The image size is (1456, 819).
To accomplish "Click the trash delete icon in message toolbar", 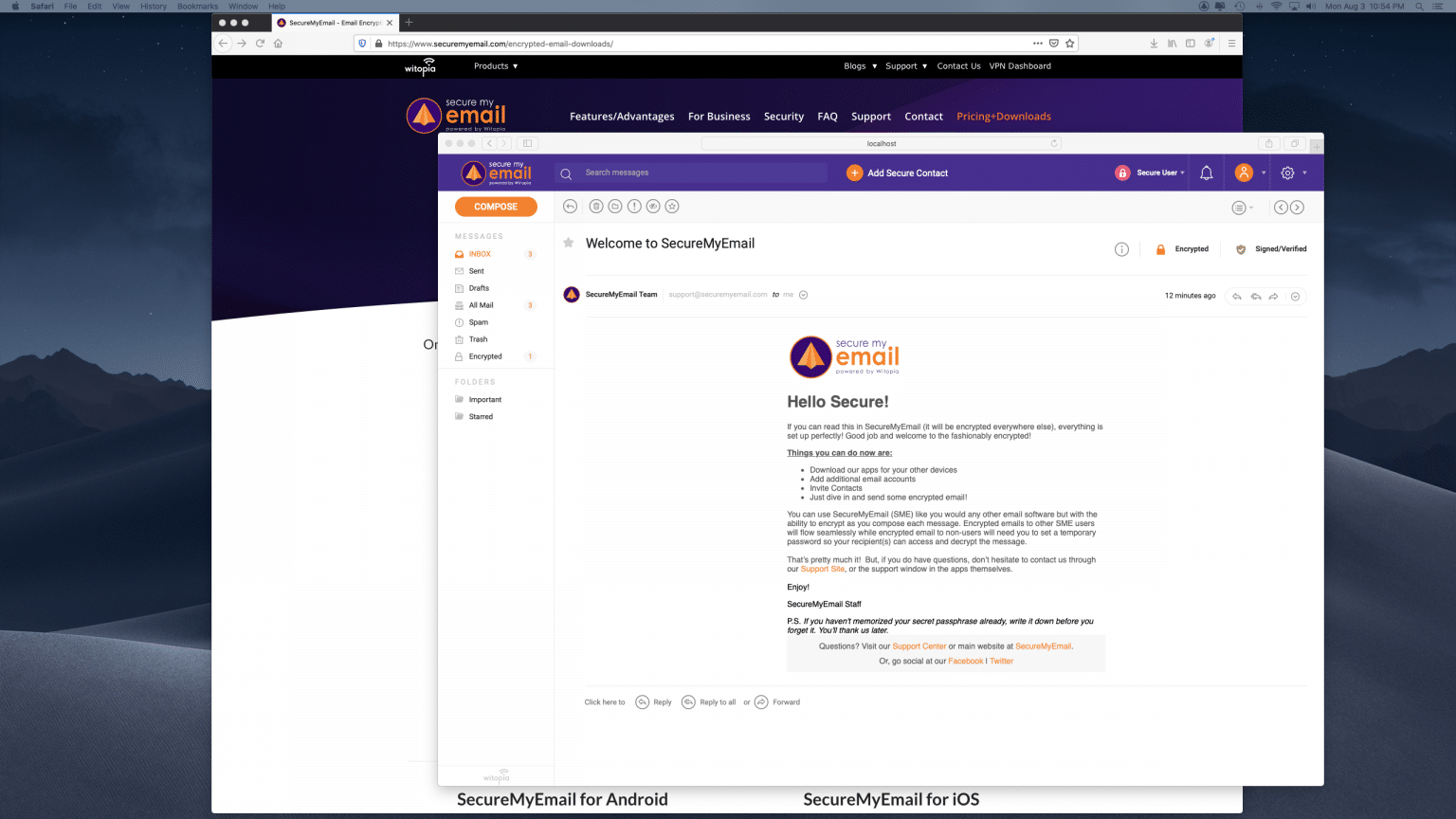I will pyautogui.click(x=596, y=207).
